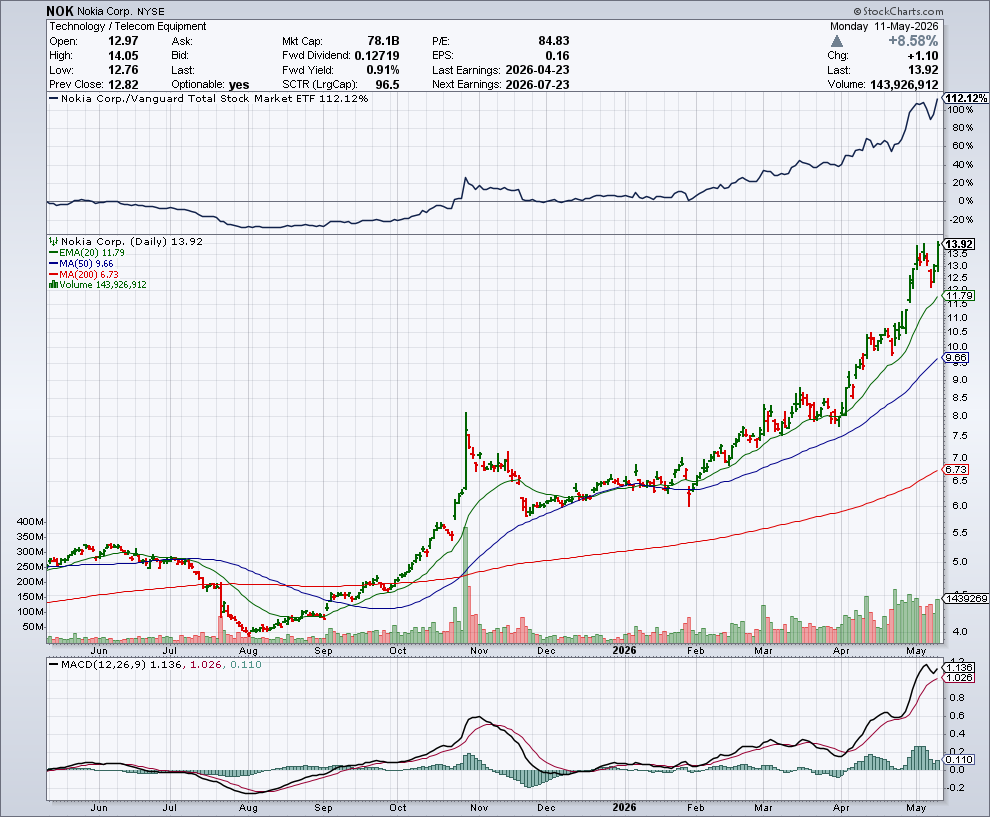Click the Nokia Corp. company name in the header
Image resolution: width=990 pixels, height=817 pixels.
coord(105,11)
